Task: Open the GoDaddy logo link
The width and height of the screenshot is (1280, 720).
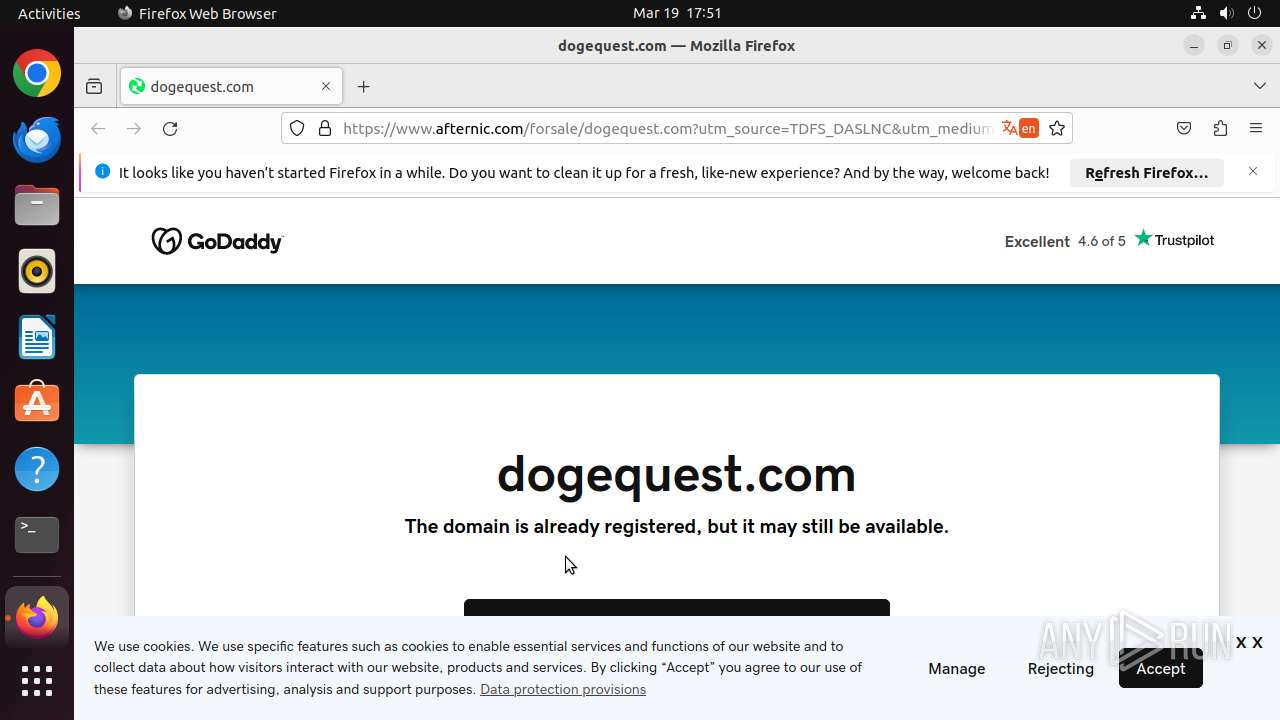Action: point(217,241)
